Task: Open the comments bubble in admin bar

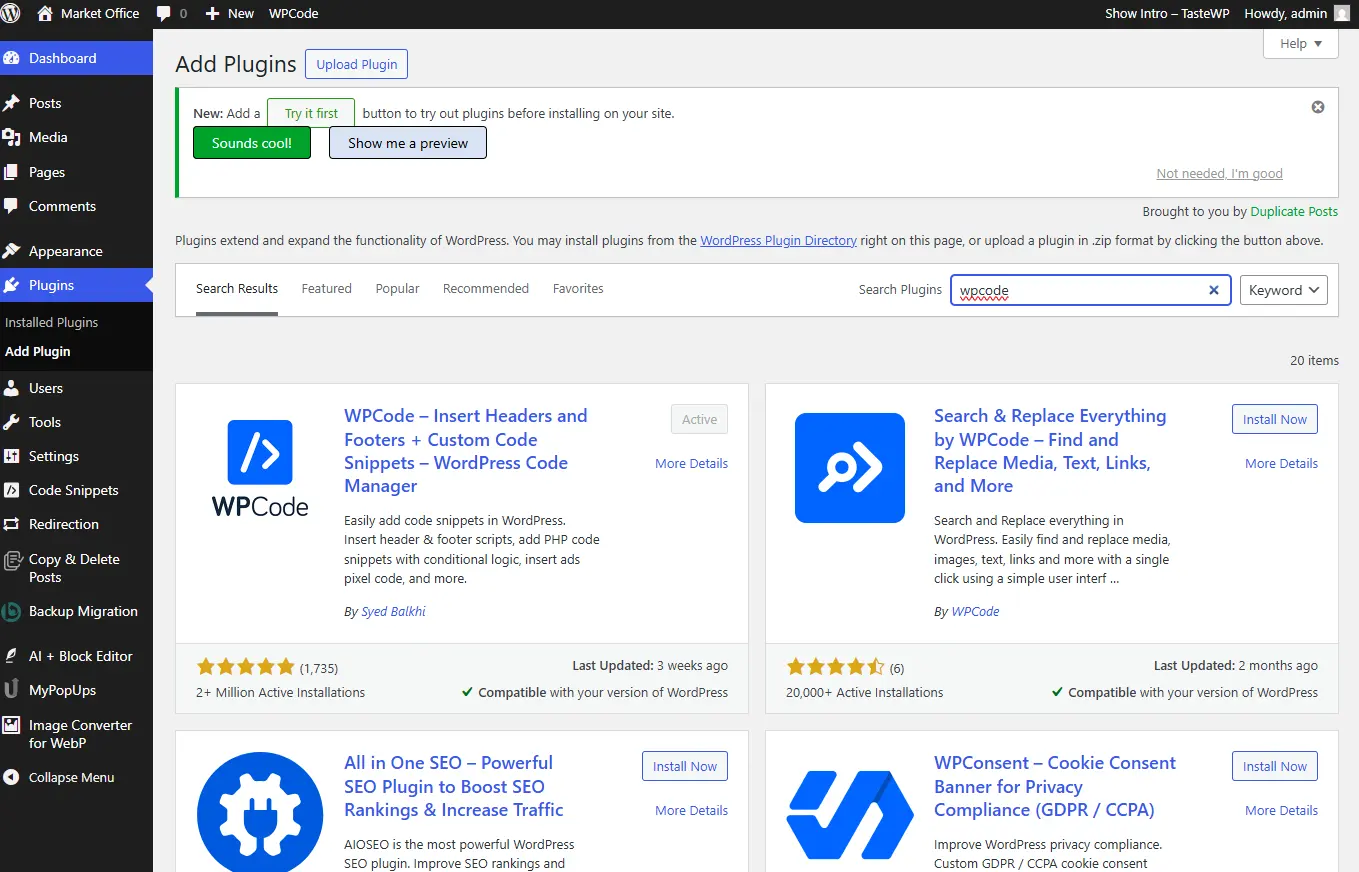Action: click(163, 14)
